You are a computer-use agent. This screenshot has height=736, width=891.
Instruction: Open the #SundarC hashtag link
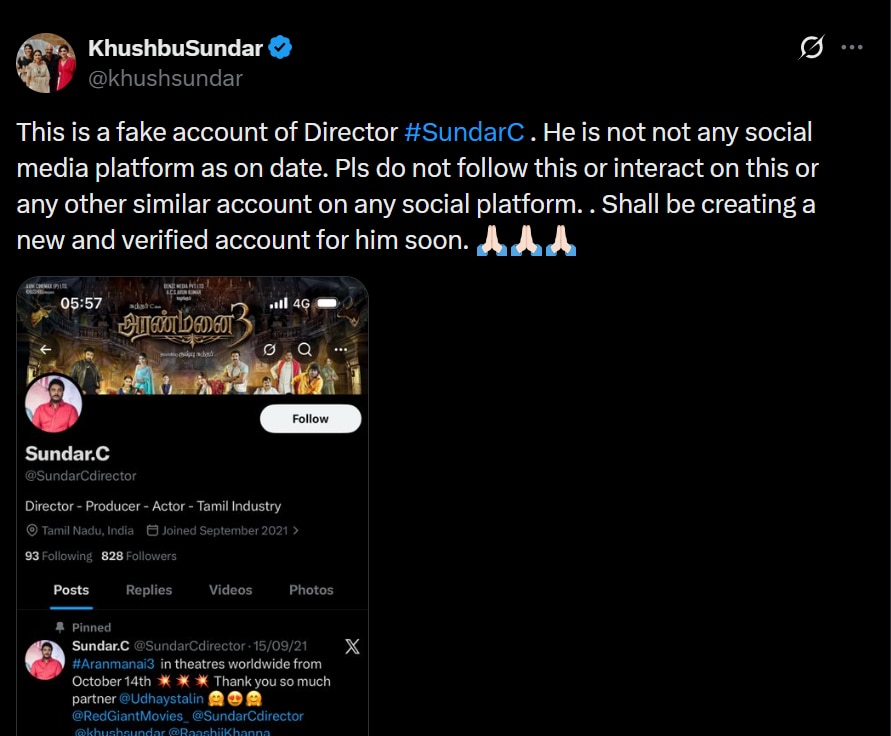[464, 132]
